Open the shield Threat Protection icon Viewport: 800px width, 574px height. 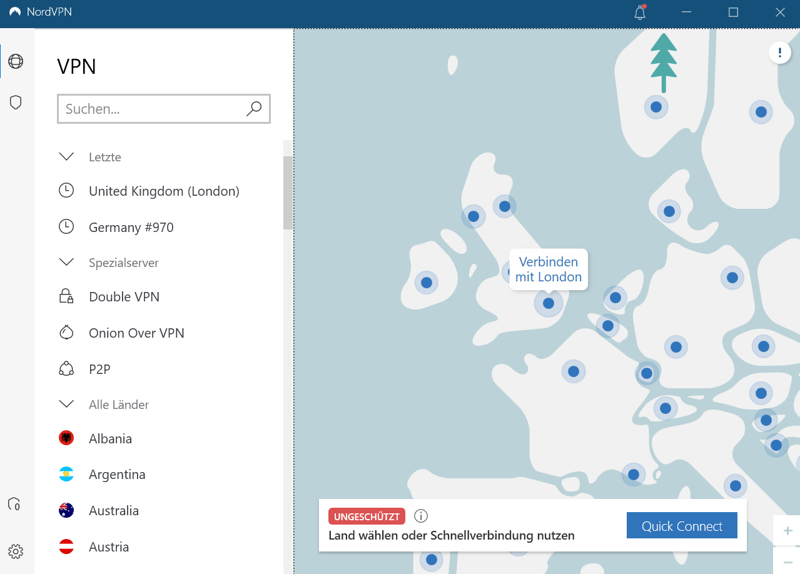[x=16, y=103]
